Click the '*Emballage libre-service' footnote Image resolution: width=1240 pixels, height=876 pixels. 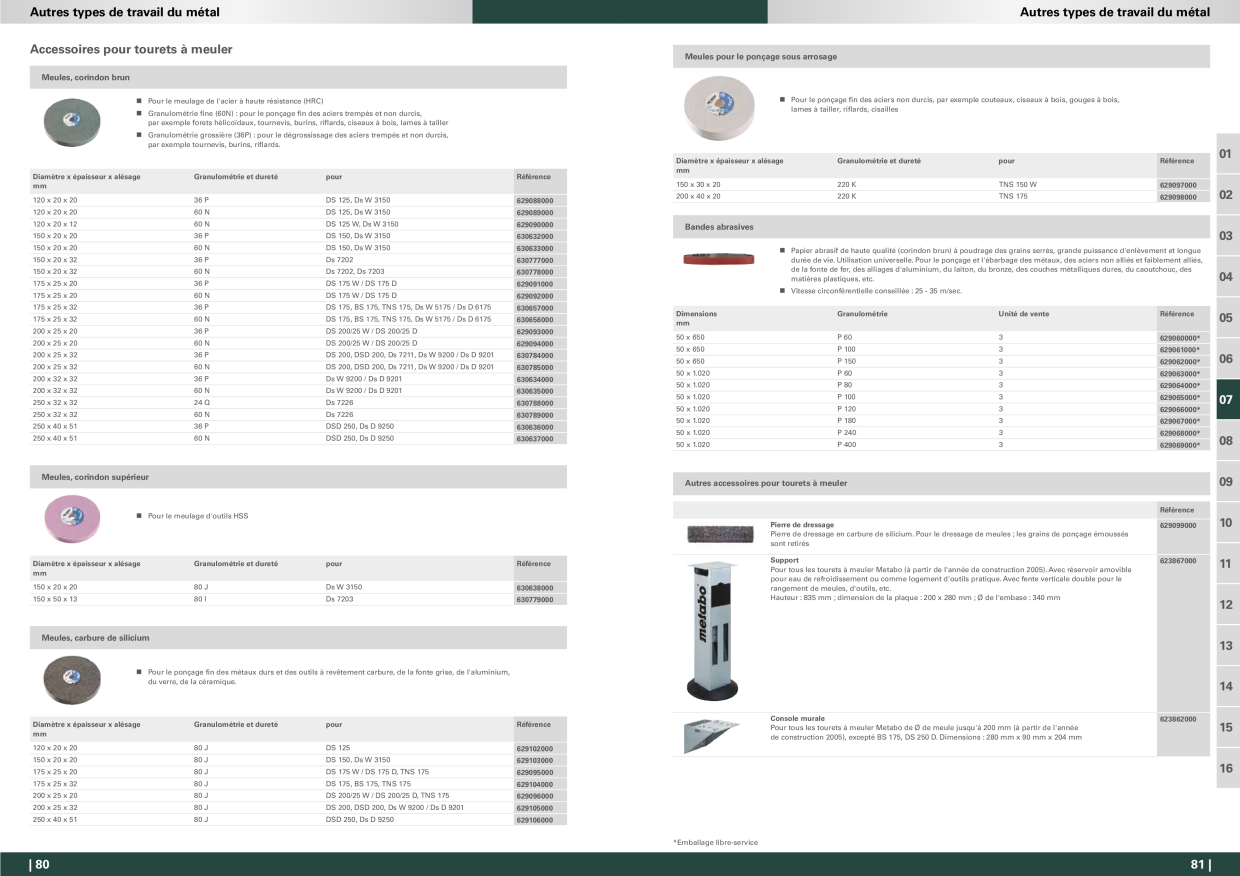(x=715, y=843)
